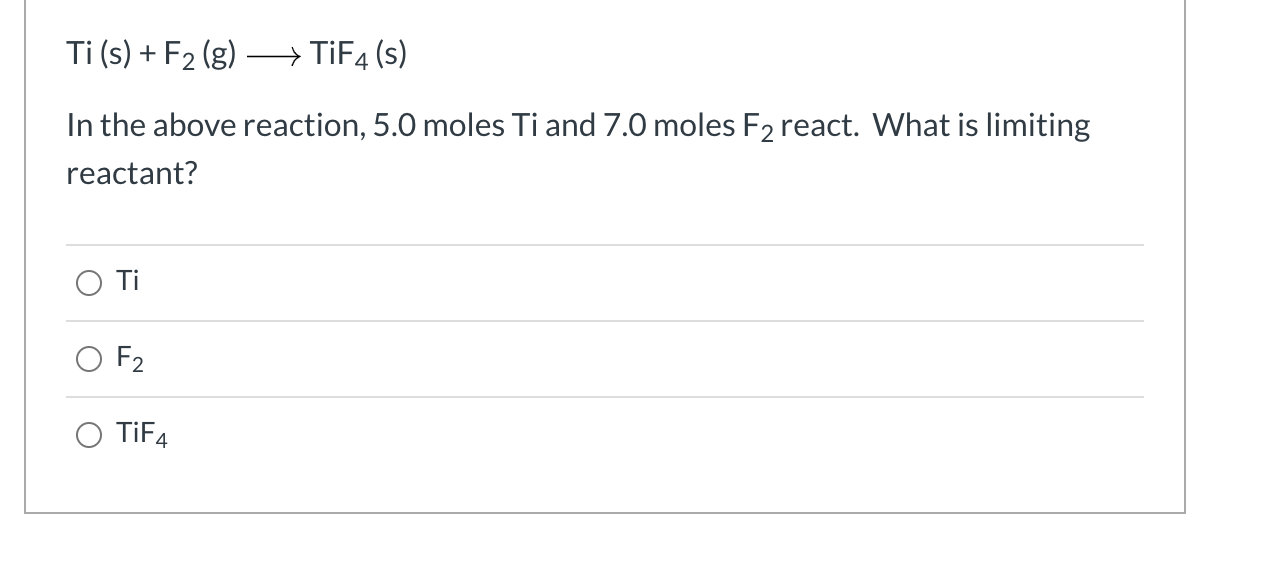Click the circle next to TiF4
This screenshot has height=580, width=1276.
[89, 435]
